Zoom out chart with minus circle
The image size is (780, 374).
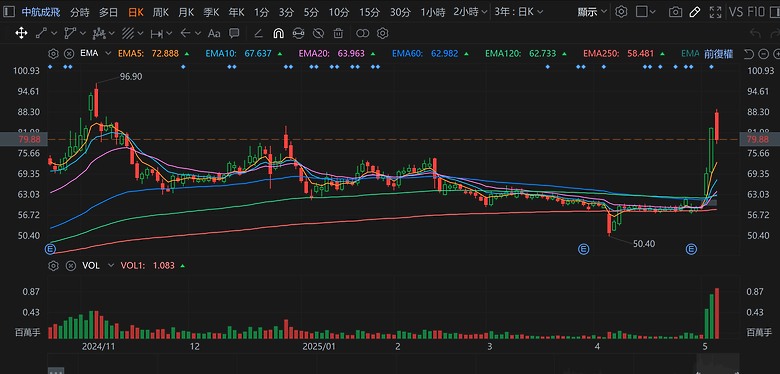(765, 54)
